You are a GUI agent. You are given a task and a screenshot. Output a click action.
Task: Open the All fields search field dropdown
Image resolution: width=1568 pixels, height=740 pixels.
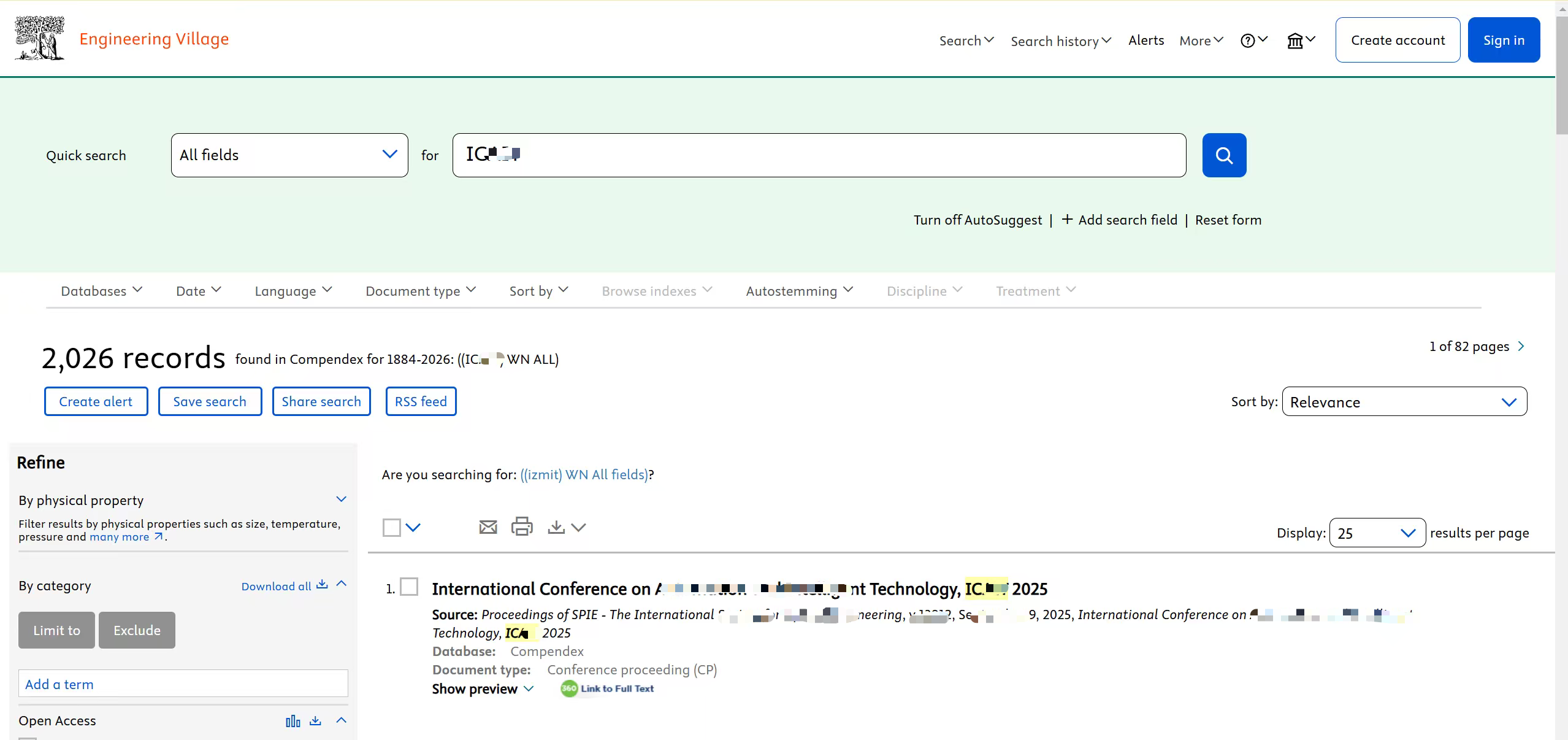[289, 155]
